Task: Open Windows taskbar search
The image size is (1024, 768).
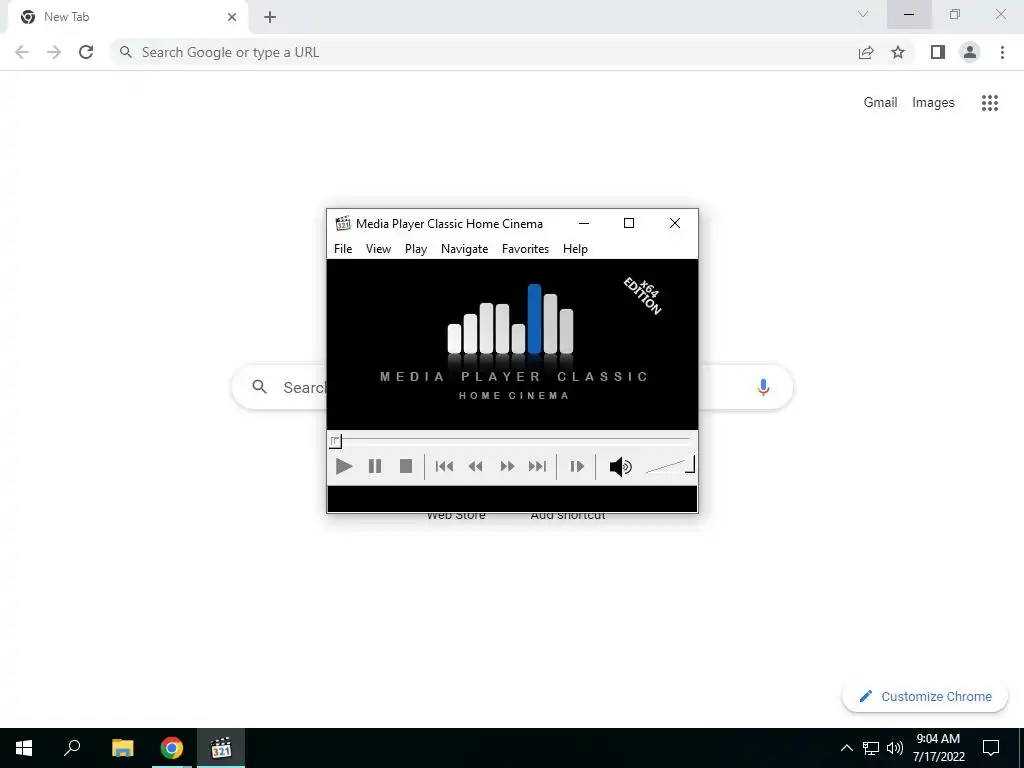Action: pos(72,748)
